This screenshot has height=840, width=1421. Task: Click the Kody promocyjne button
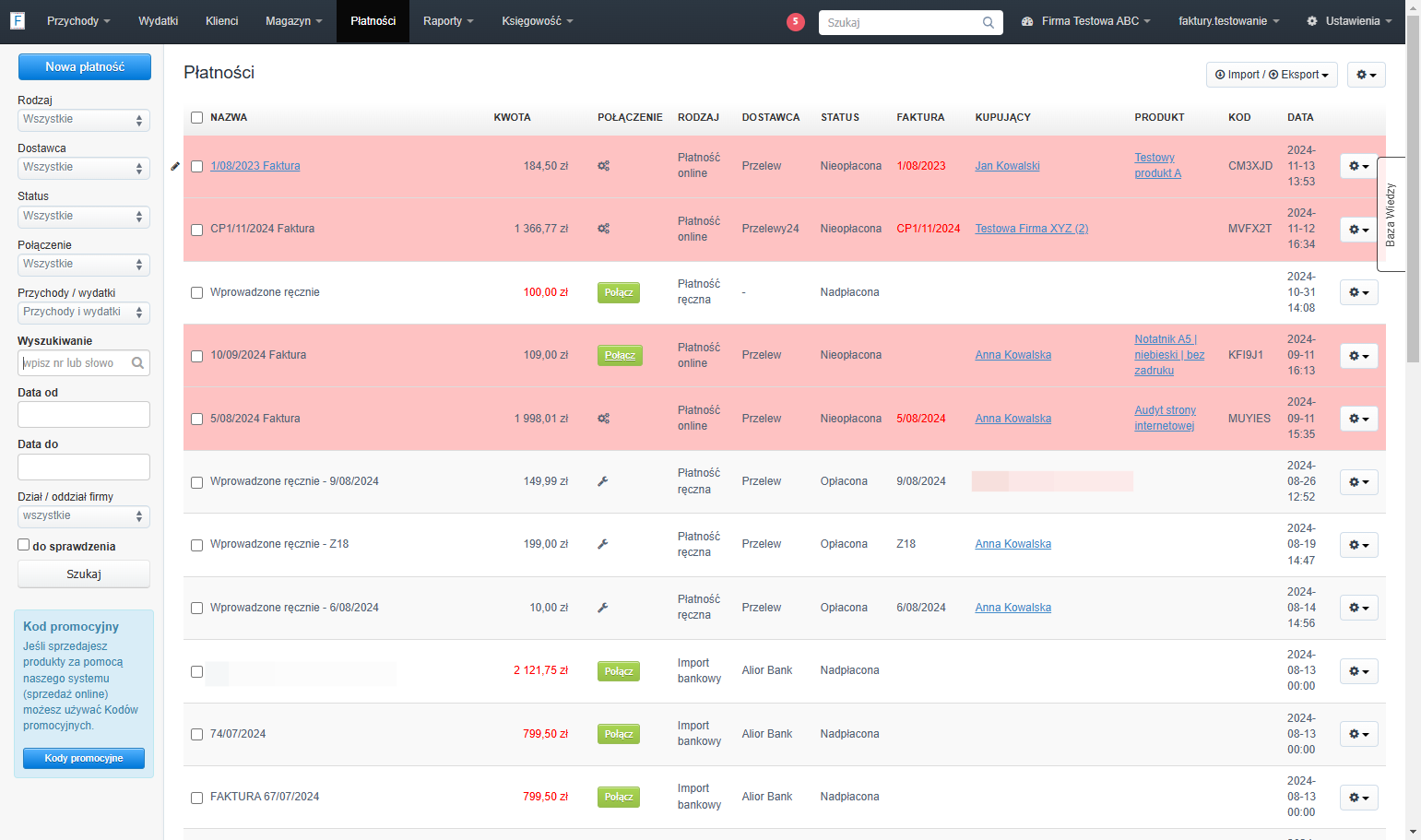coord(84,759)
